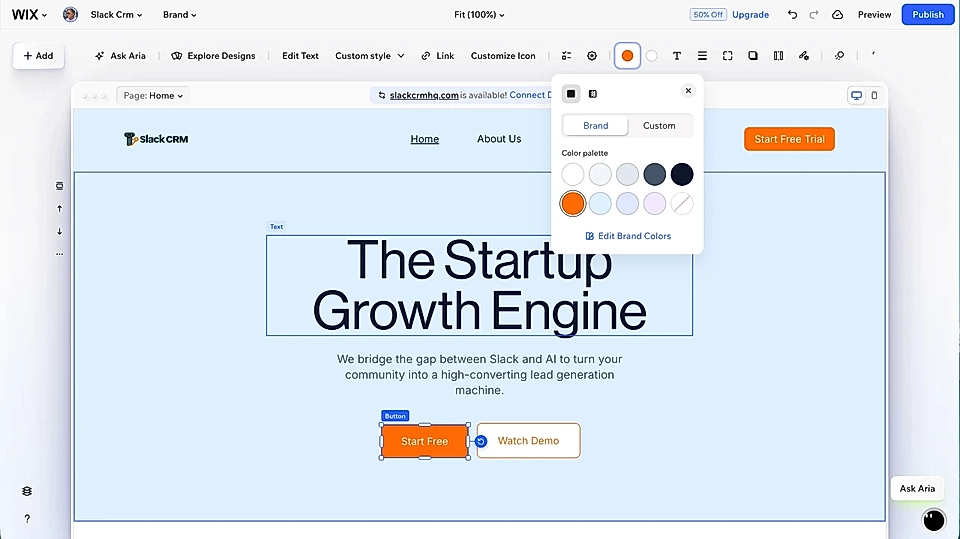Click the orange fill color toolbar button

(627, 56)
